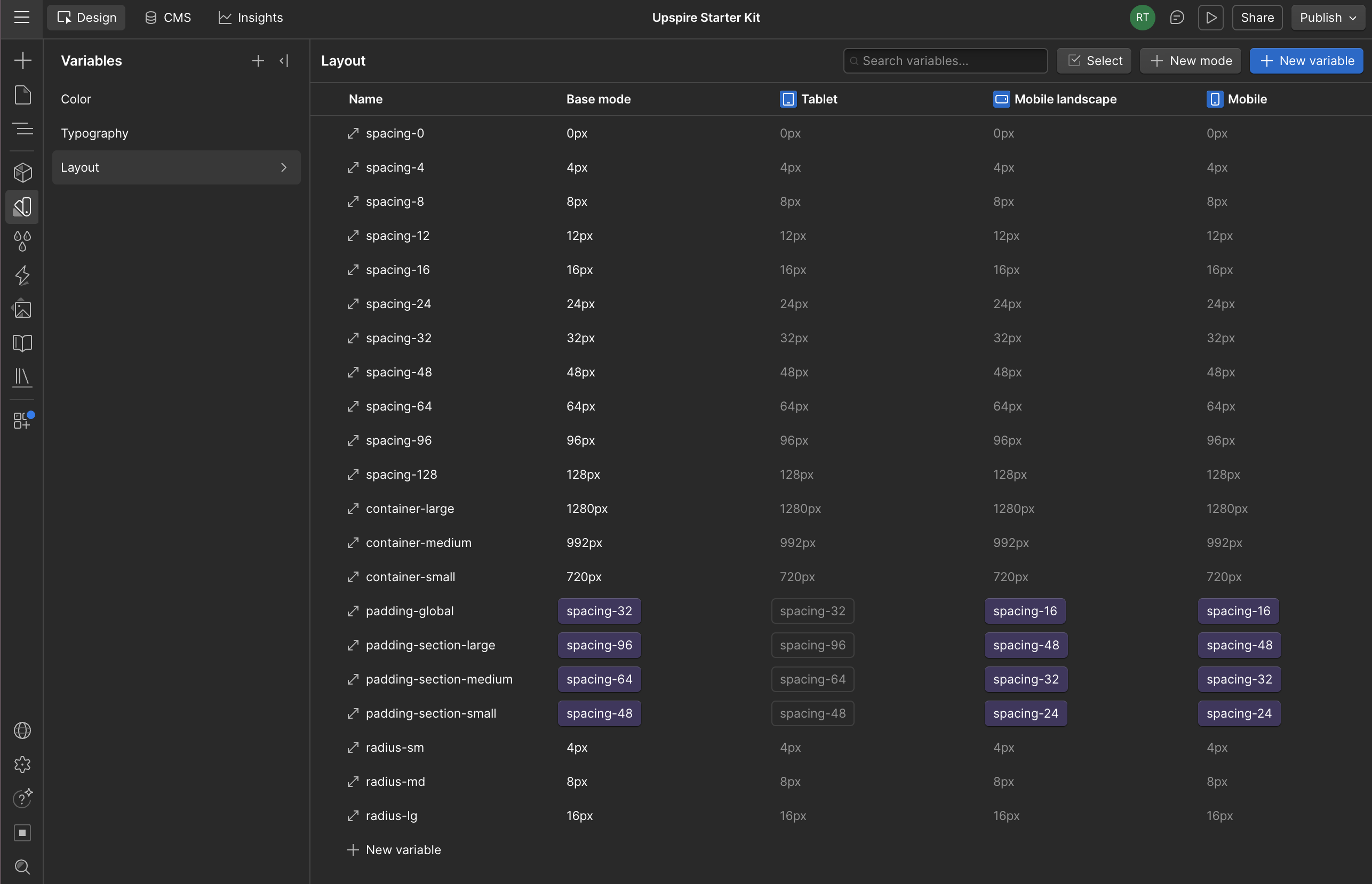Click the Add elements plus icon in left sidebar
The image size is (1372, 884).
22,60
